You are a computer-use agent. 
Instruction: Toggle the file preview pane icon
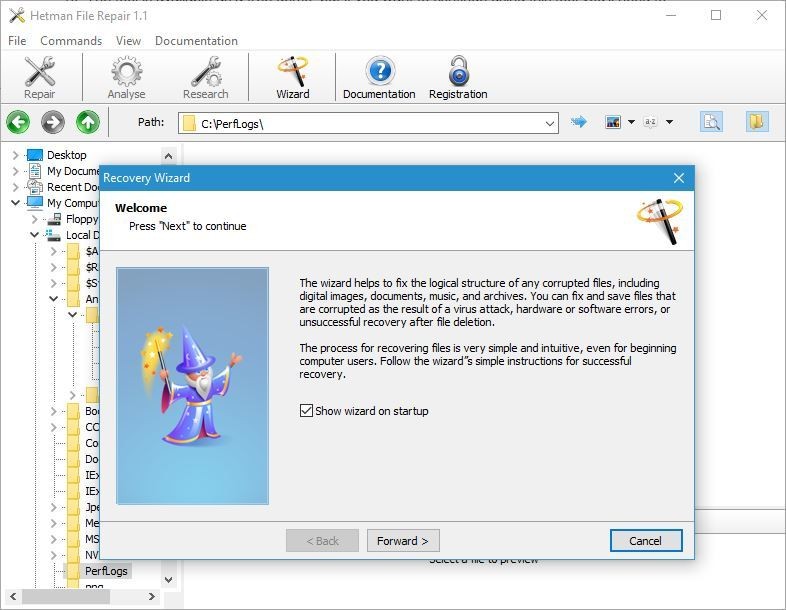click(711, 122)
